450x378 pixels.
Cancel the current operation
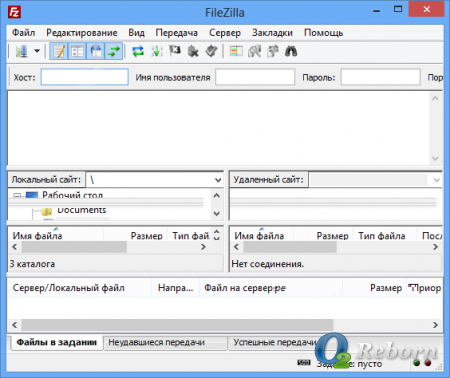(175, 51)
